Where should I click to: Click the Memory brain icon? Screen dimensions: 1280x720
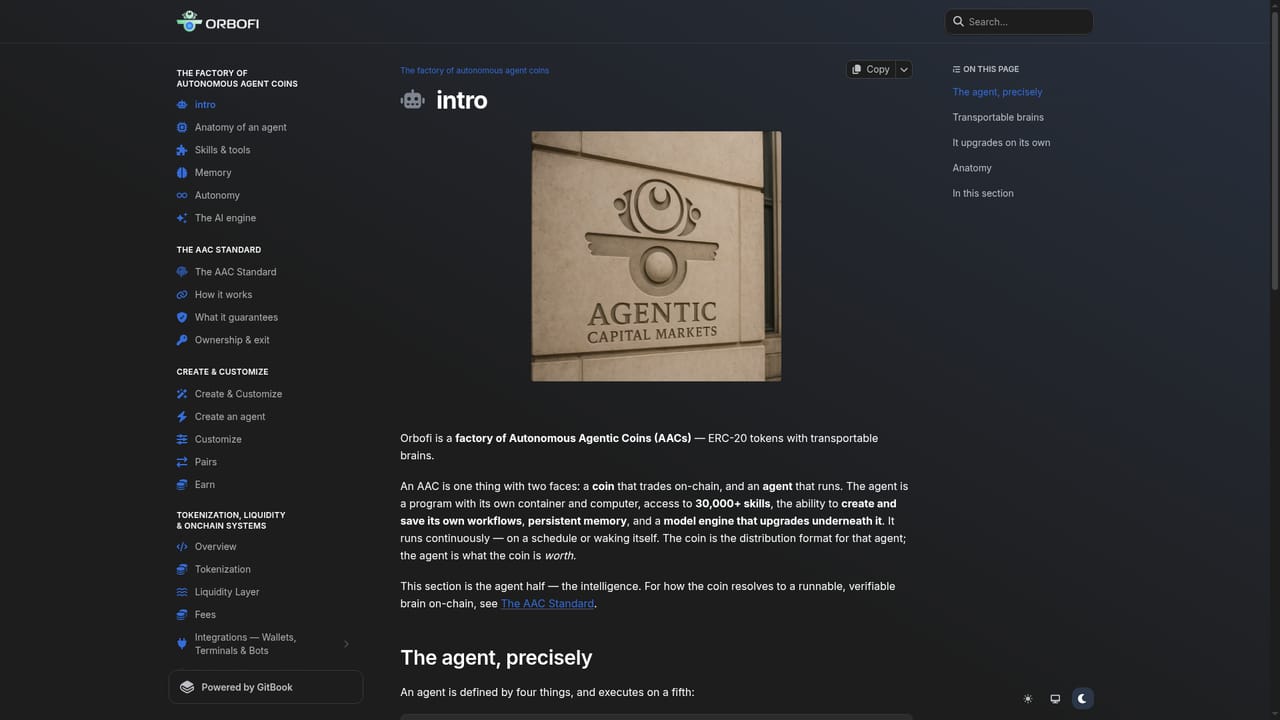(x=182, y=173)
